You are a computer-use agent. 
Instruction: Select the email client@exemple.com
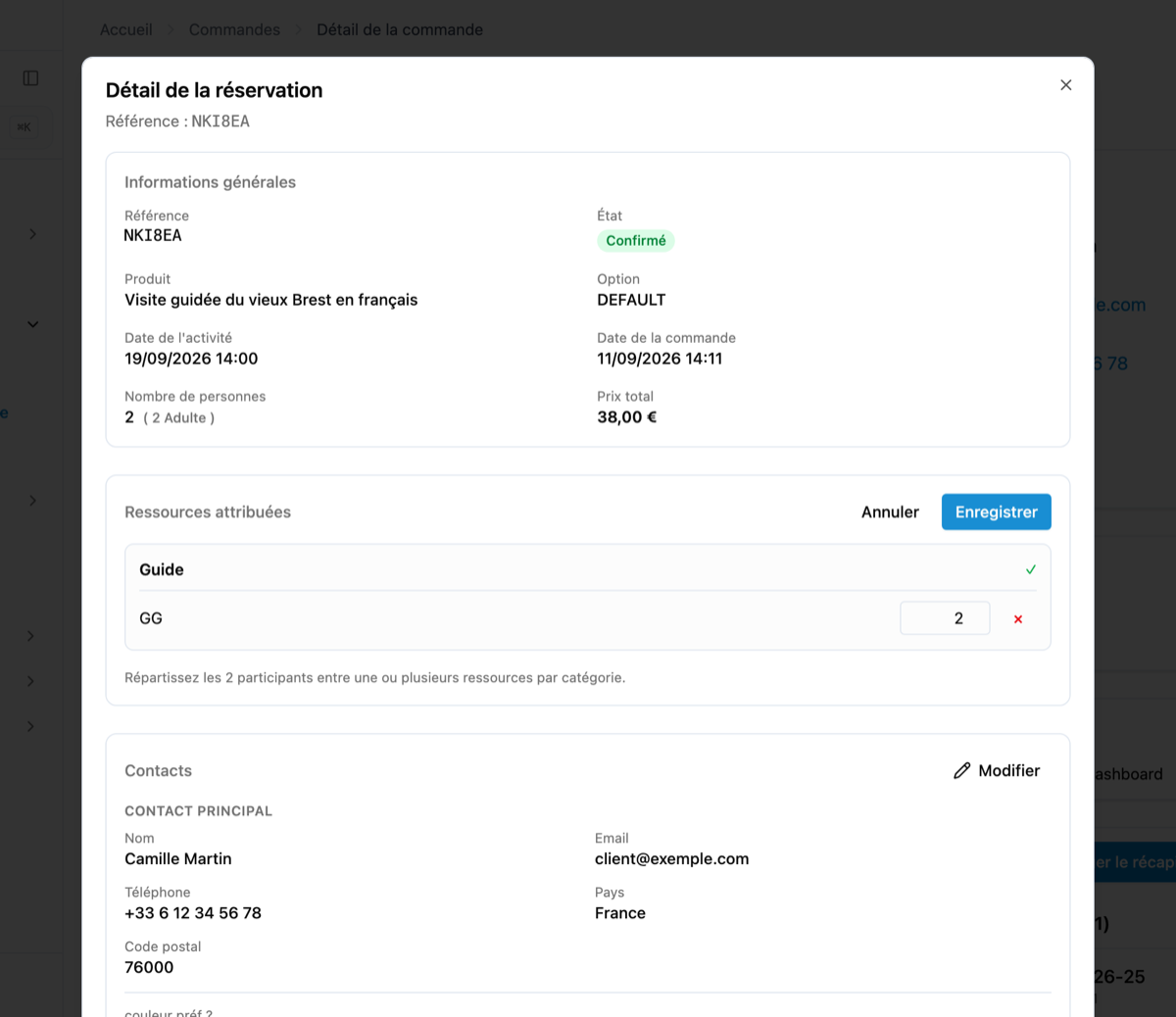pyautogui.click(x=672, y=859)
